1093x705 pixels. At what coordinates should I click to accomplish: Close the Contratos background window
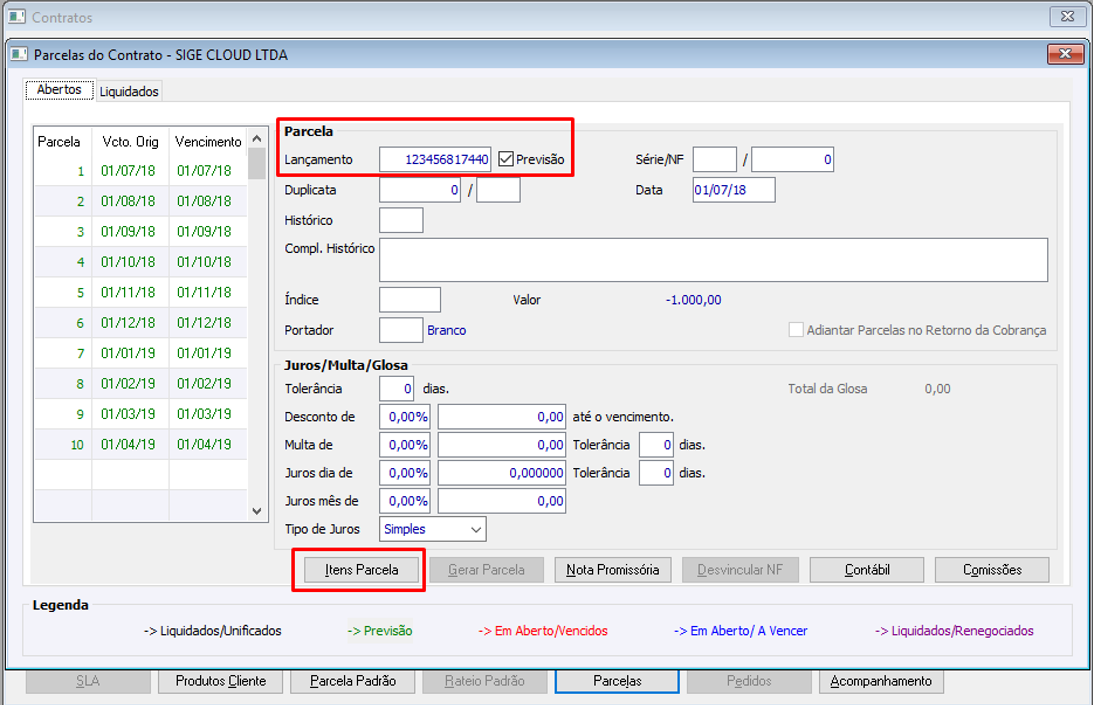point(1067,16)
